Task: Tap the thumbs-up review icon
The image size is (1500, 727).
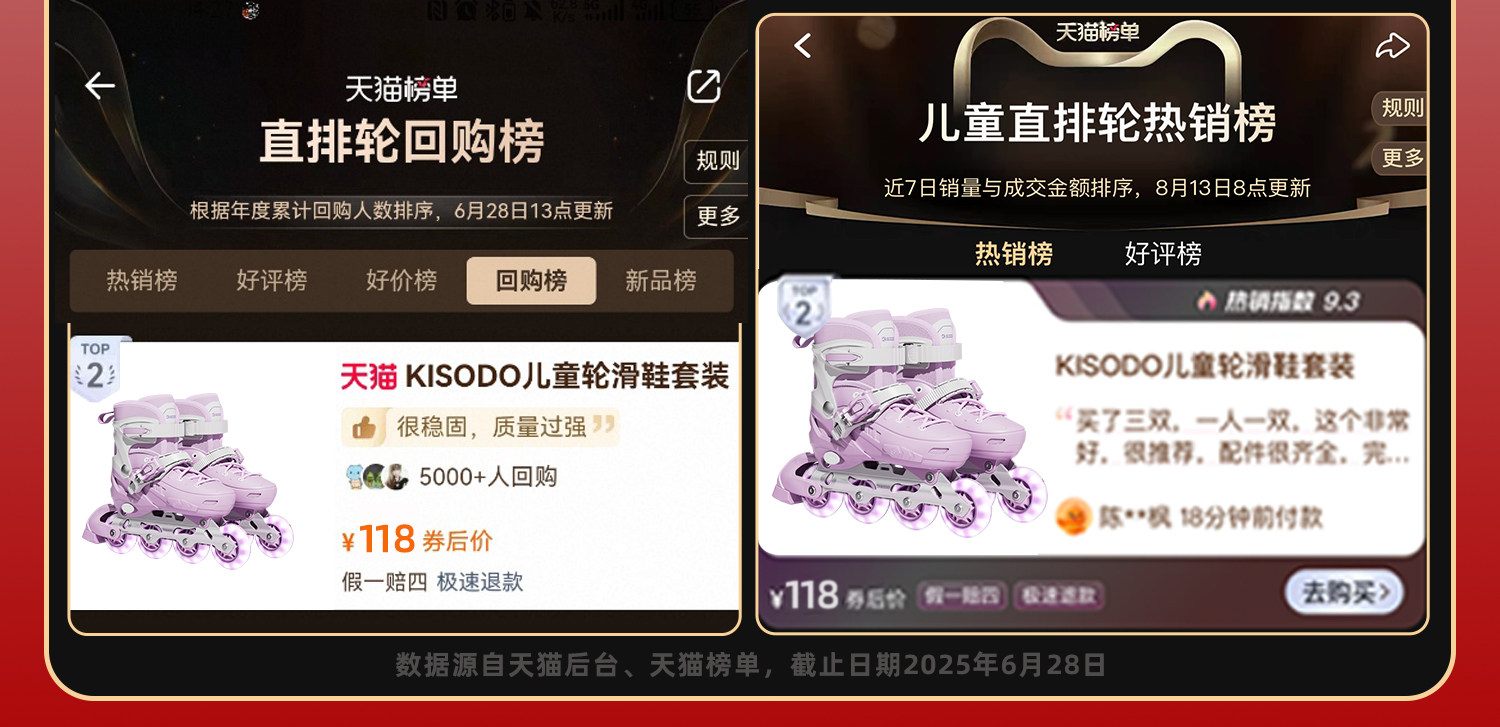Action: [x=364, y=427]
